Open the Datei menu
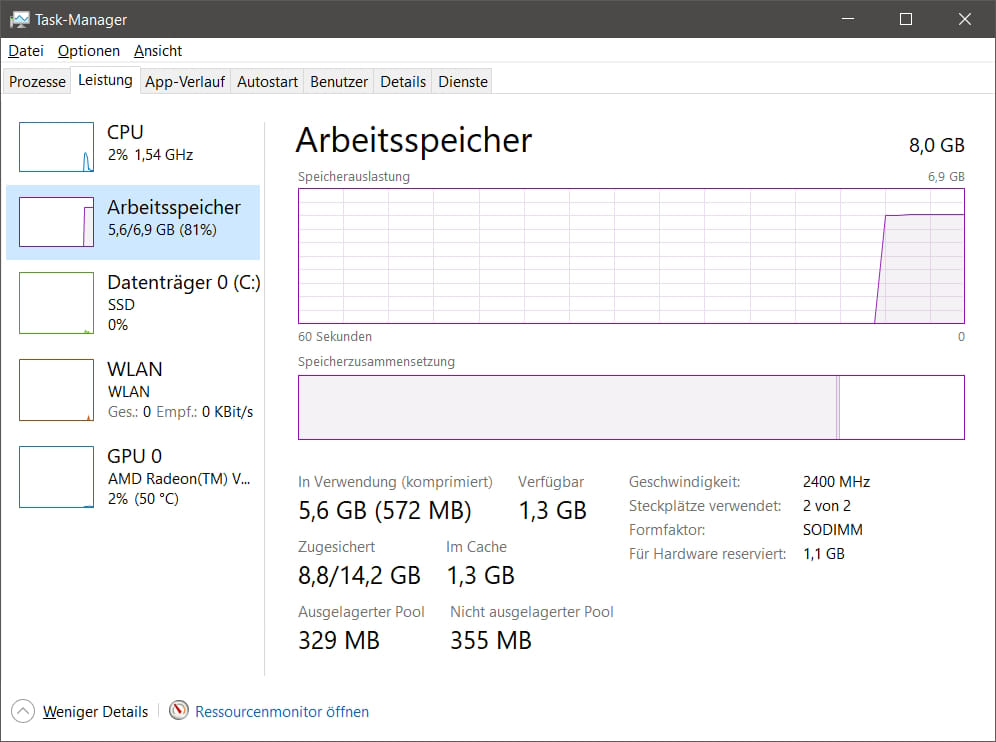996x742 pixels. point(25,51)
